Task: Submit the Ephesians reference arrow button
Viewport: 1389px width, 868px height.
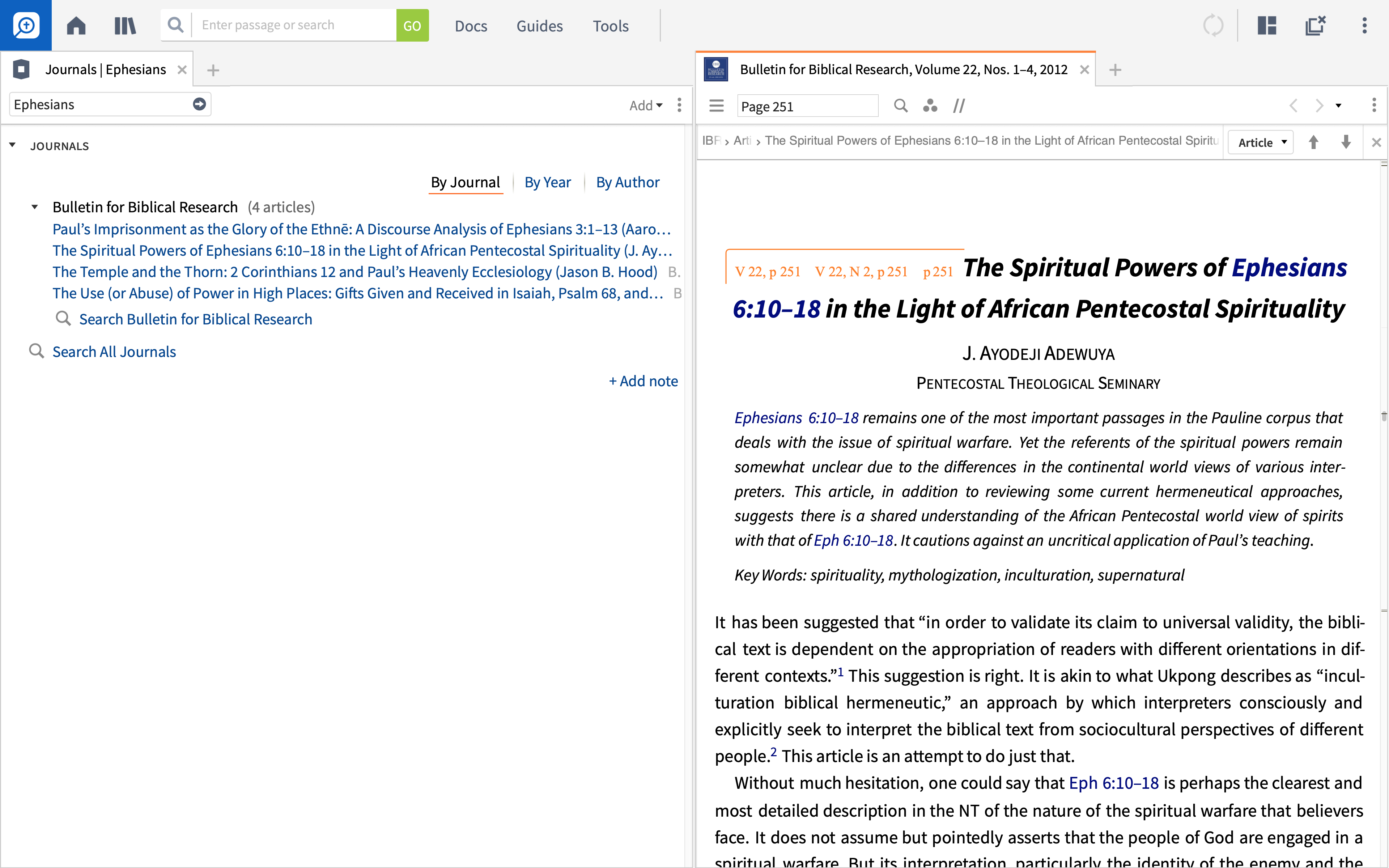Action: point(199,104)
